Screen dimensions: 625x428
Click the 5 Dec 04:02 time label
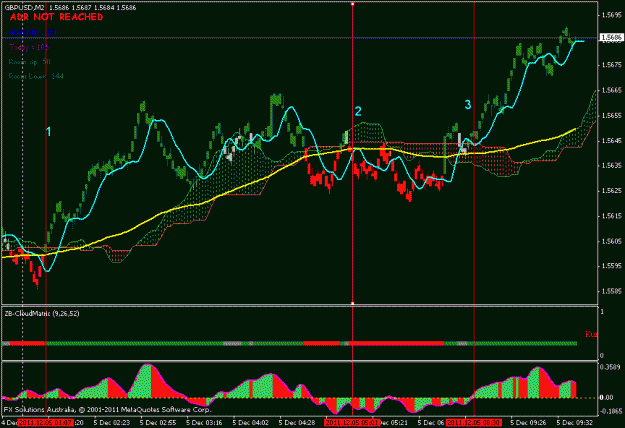250,422
